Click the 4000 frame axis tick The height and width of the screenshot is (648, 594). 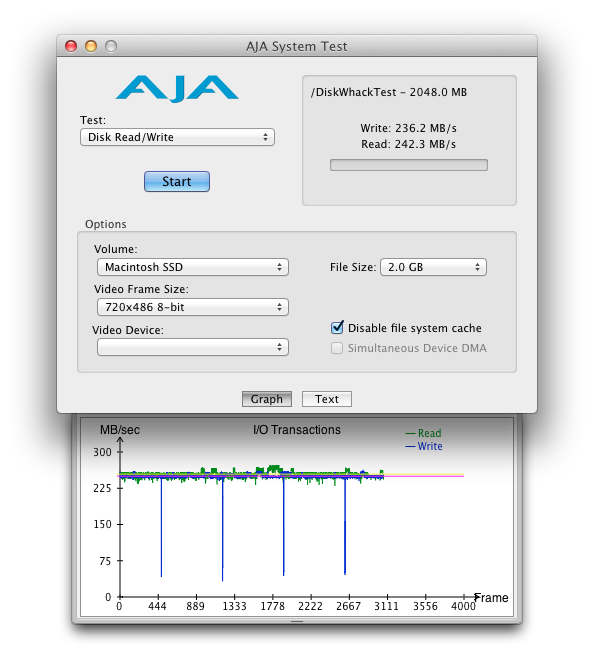(463, 606)
